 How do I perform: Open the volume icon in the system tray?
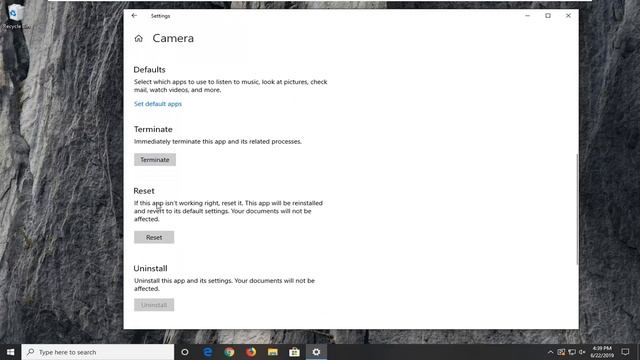coord(582,352)
